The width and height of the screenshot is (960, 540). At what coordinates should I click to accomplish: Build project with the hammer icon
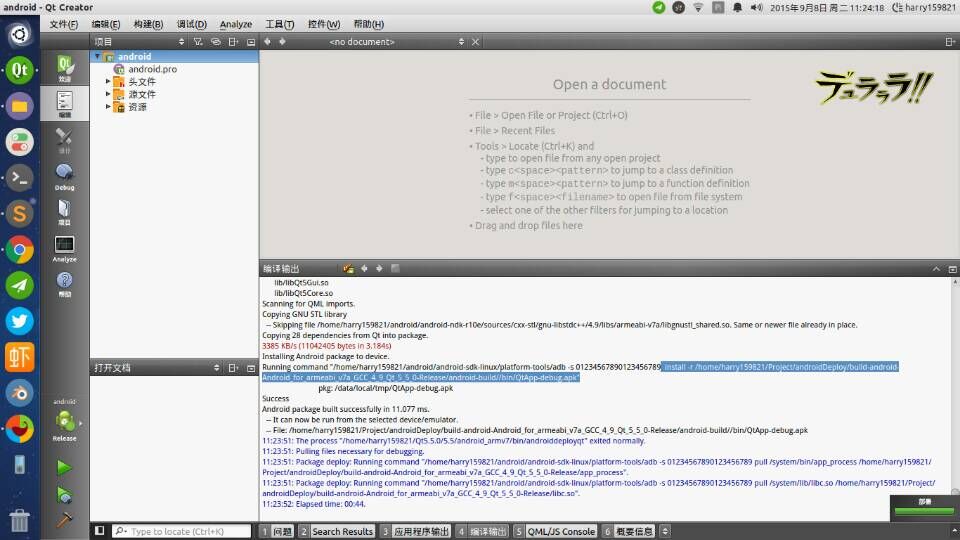(64, 520)
